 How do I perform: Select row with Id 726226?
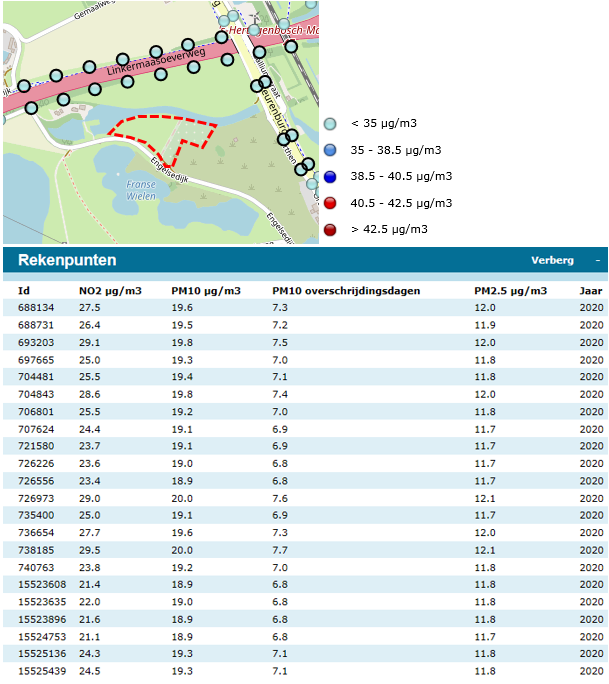coord(305,463)
